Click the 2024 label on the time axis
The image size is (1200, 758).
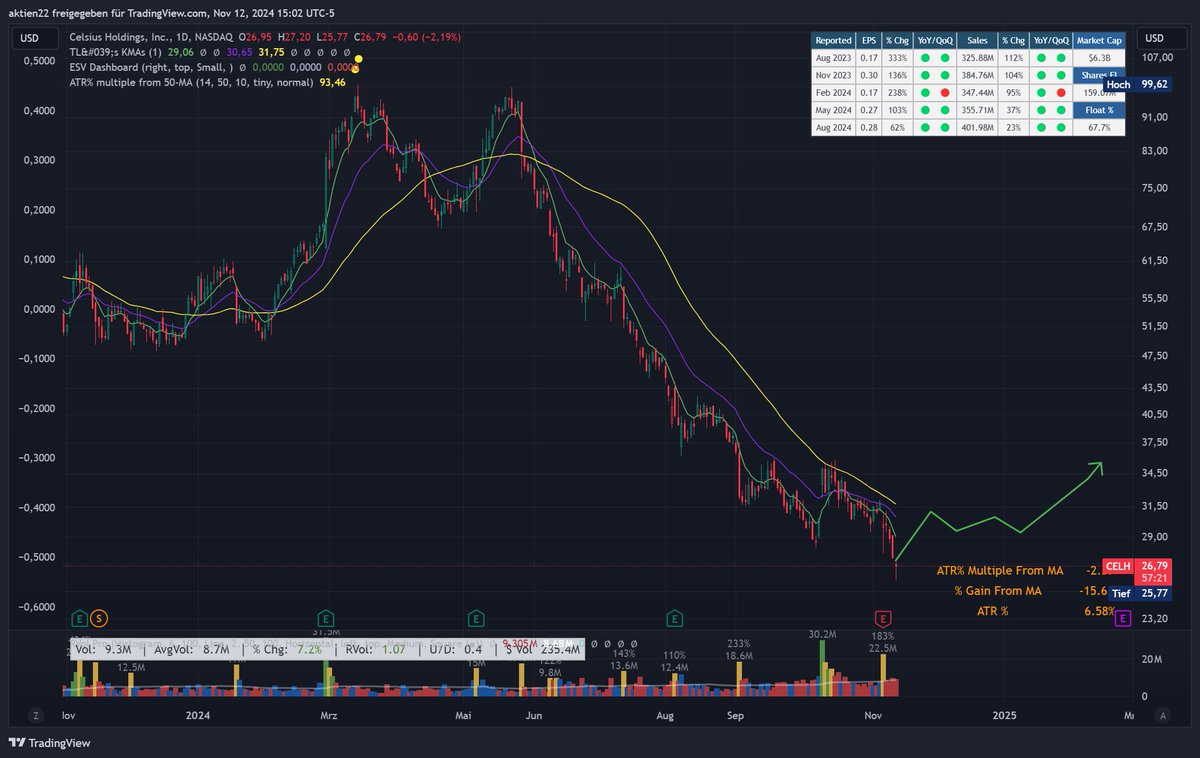pos(198,716)
